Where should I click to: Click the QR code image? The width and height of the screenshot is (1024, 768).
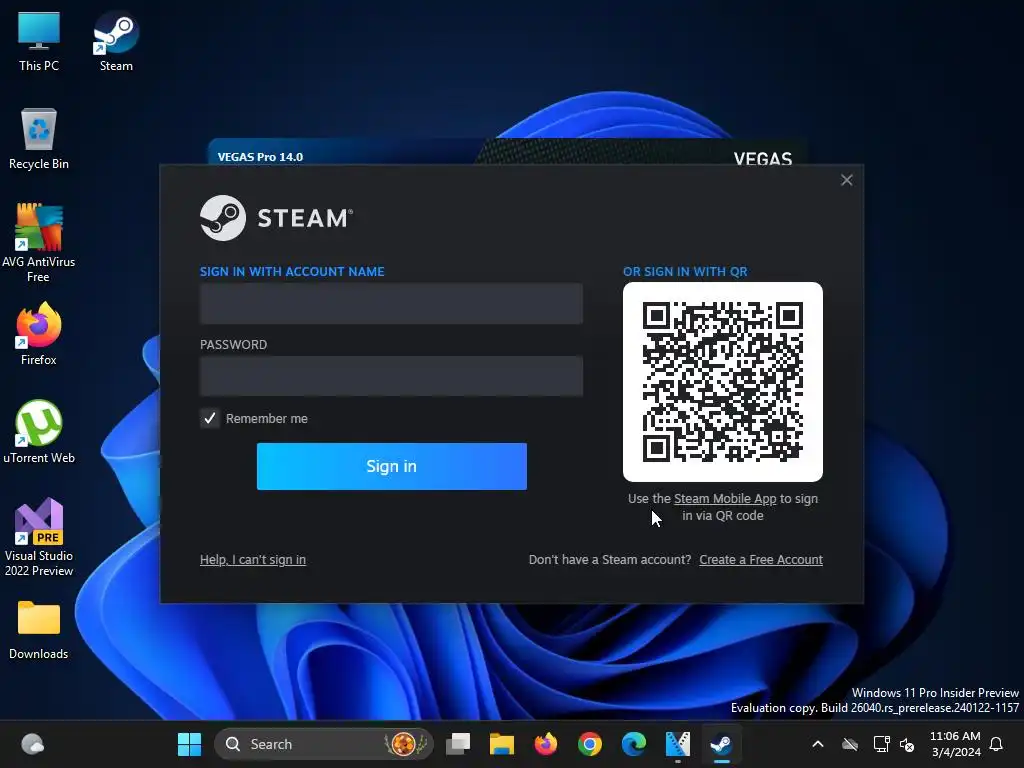pos(722,382)
